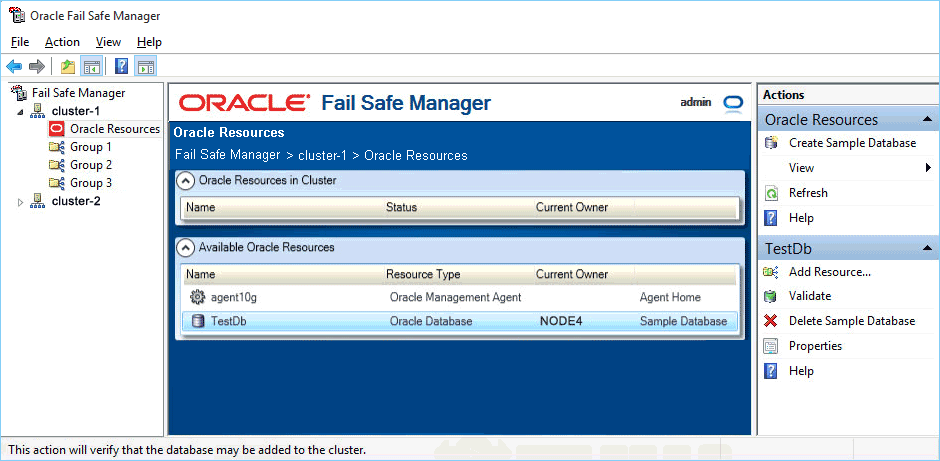Open the File menu
The height and width of the screenshot is (461, 940).
(x=20, y=42)
